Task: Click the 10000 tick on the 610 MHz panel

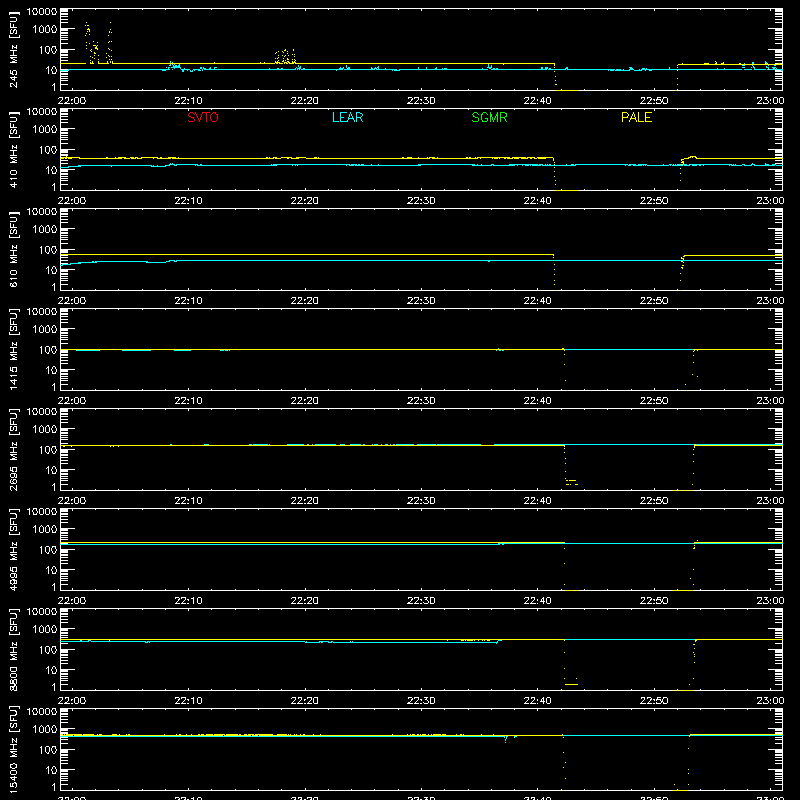Action: (42, 212)
